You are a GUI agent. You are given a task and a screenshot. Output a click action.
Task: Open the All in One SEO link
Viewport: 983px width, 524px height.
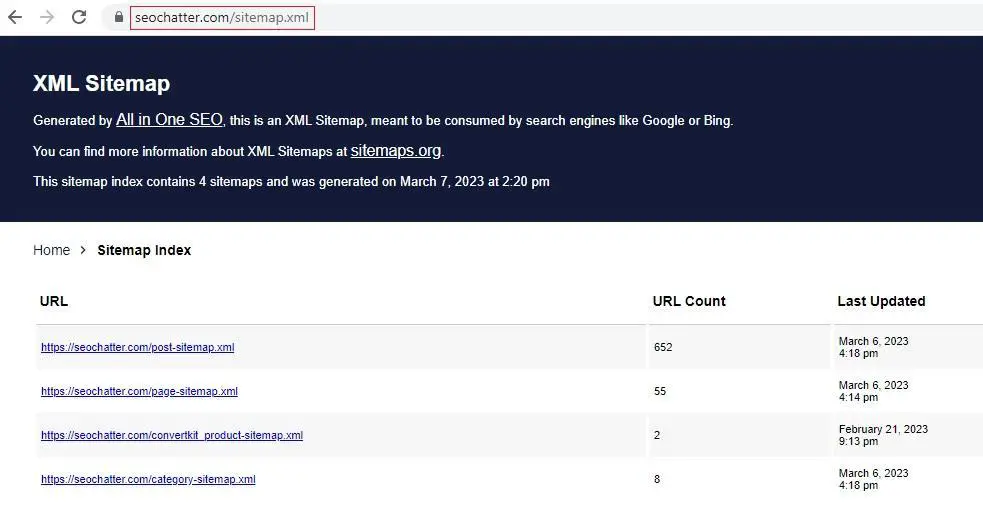tap(169, 120)
